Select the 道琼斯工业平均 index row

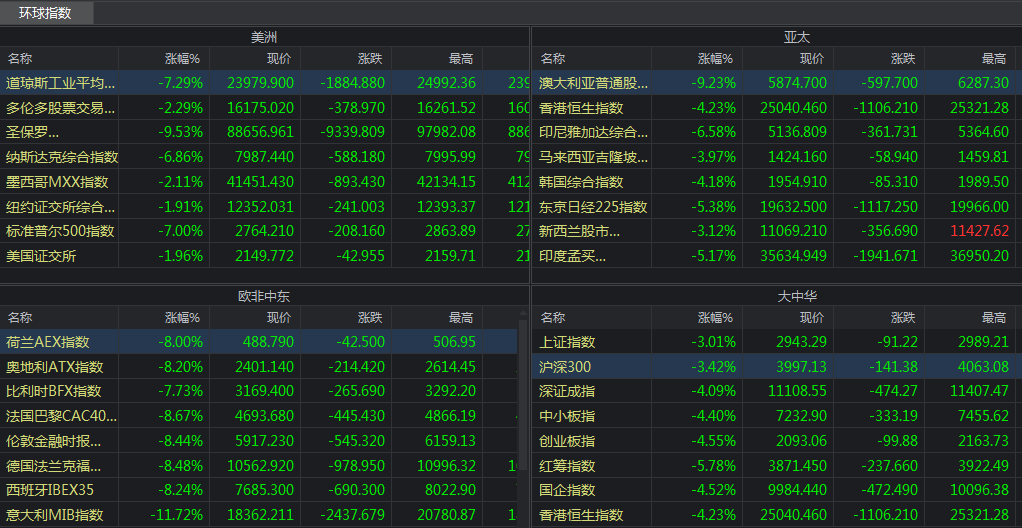click(x=60, y=83)
